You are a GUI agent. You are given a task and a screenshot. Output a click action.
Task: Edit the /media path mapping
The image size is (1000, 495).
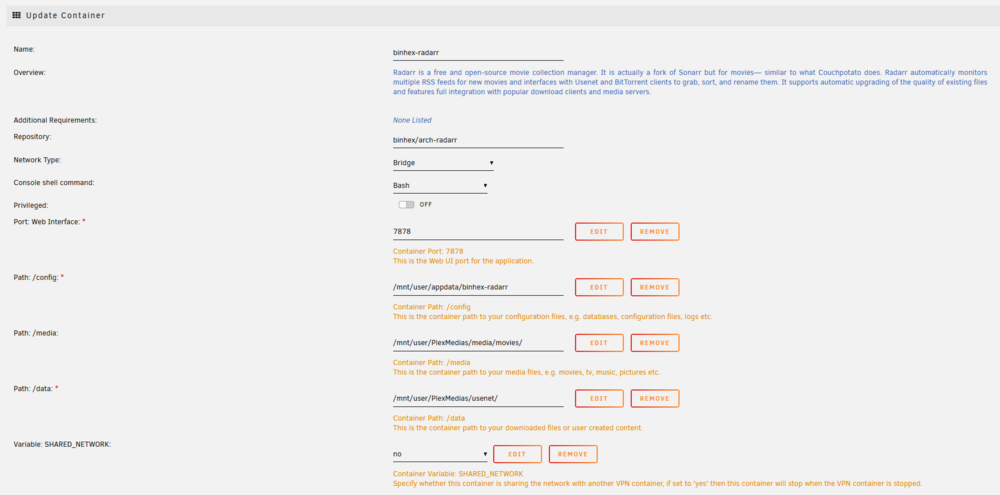[x=599, y=343]
